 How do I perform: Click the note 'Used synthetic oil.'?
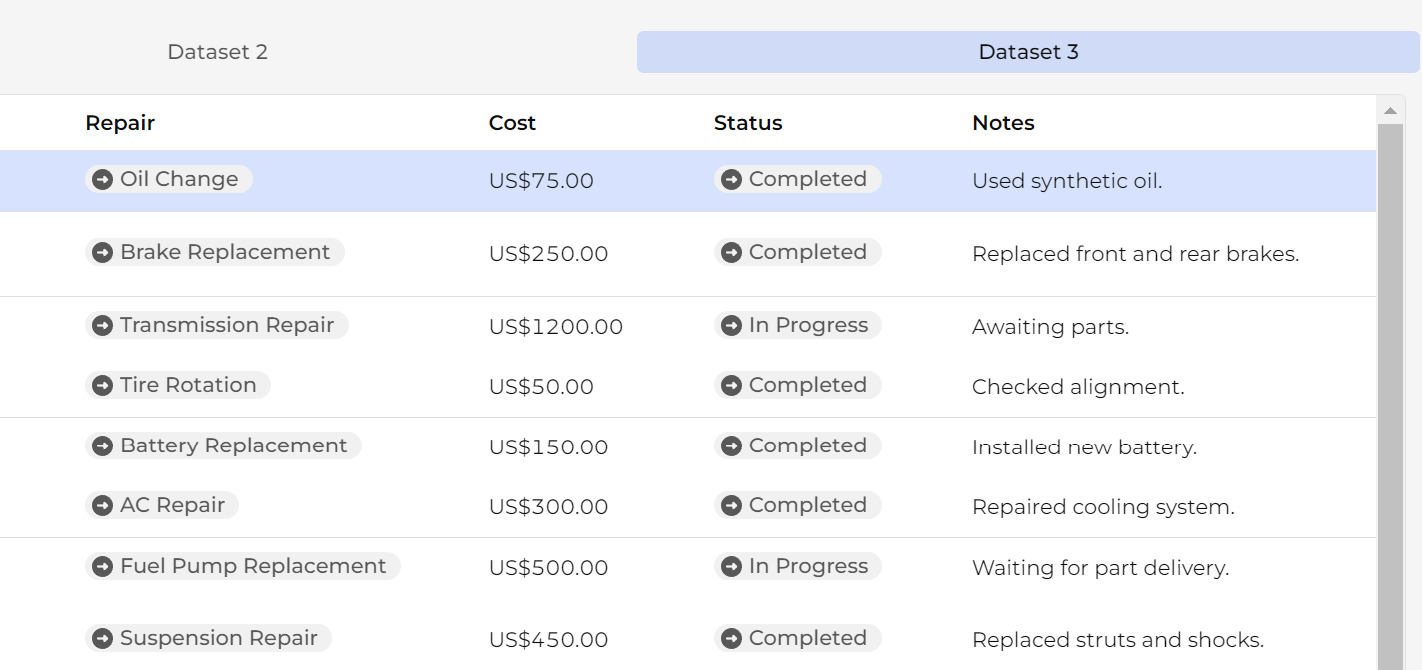tap(1067, 181)
